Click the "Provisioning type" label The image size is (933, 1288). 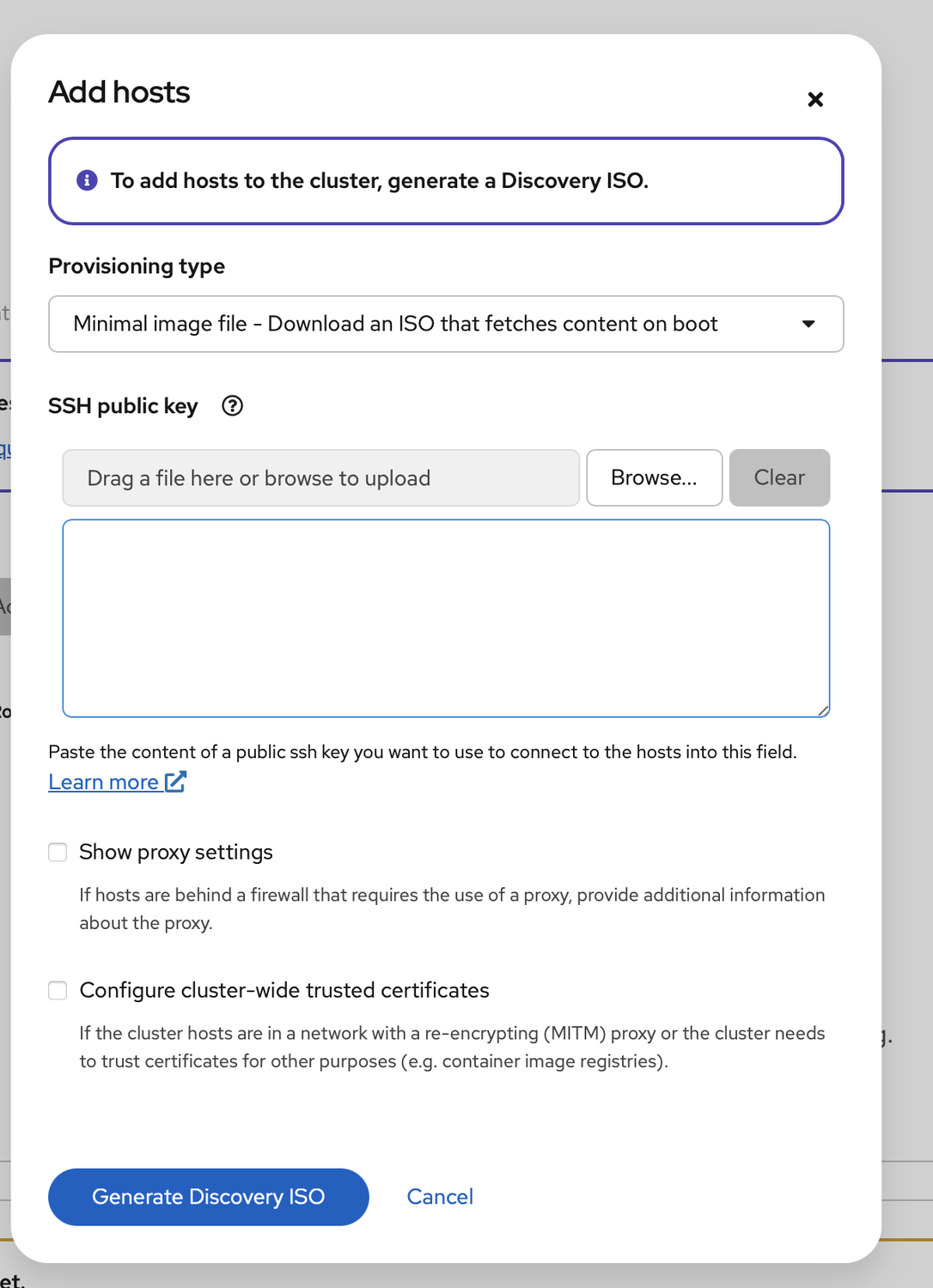[137, 266]
